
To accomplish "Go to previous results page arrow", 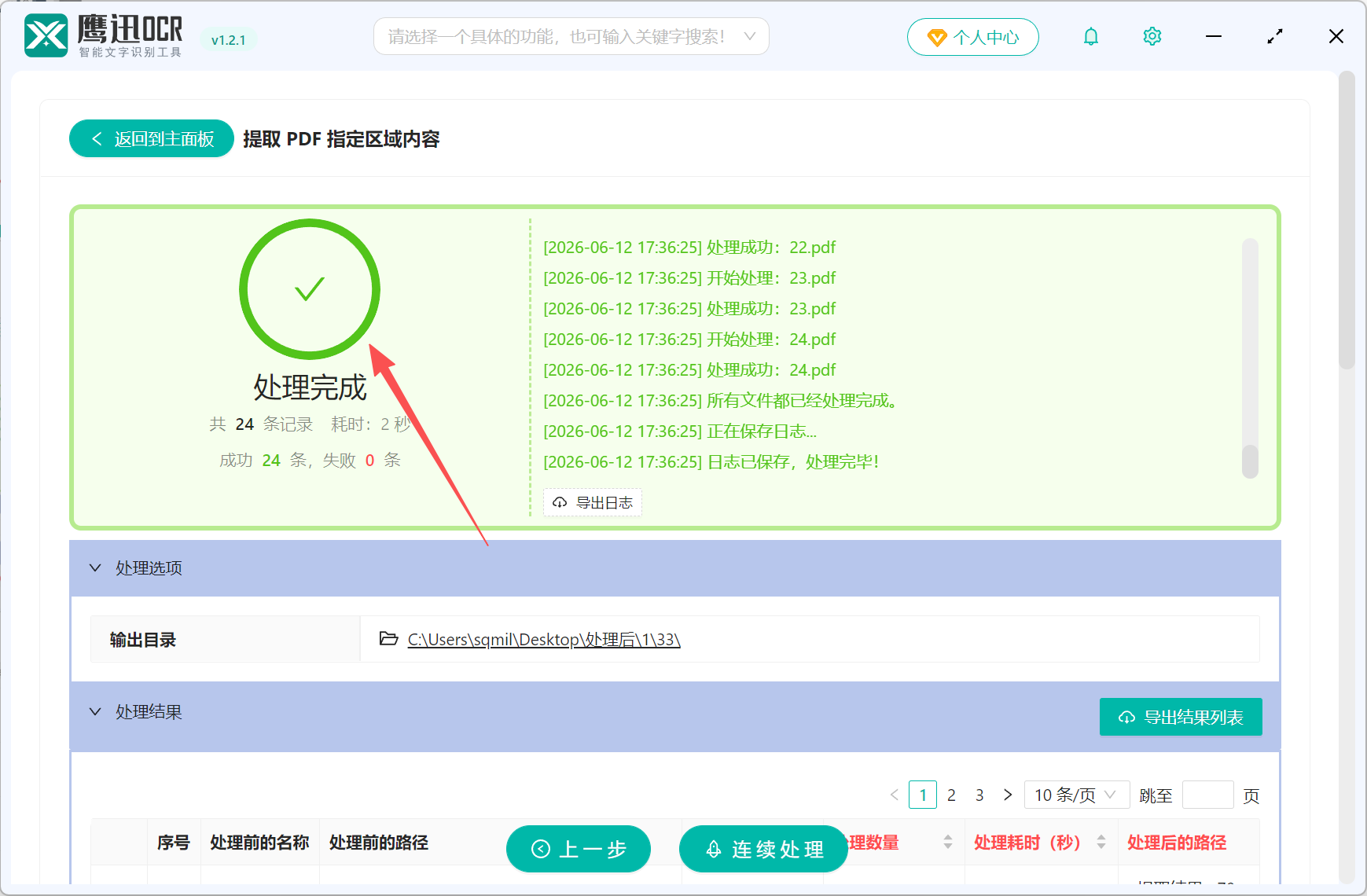I will click(895, 795).
